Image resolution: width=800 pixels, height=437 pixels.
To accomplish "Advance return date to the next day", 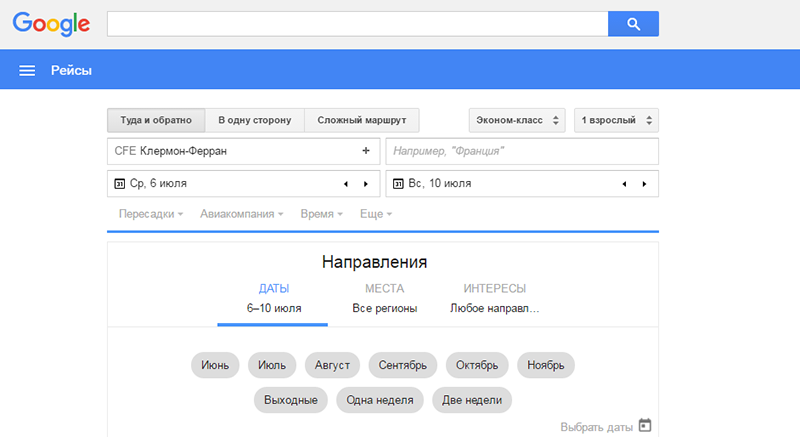I will pyautogui.click(x=644, y=184).
